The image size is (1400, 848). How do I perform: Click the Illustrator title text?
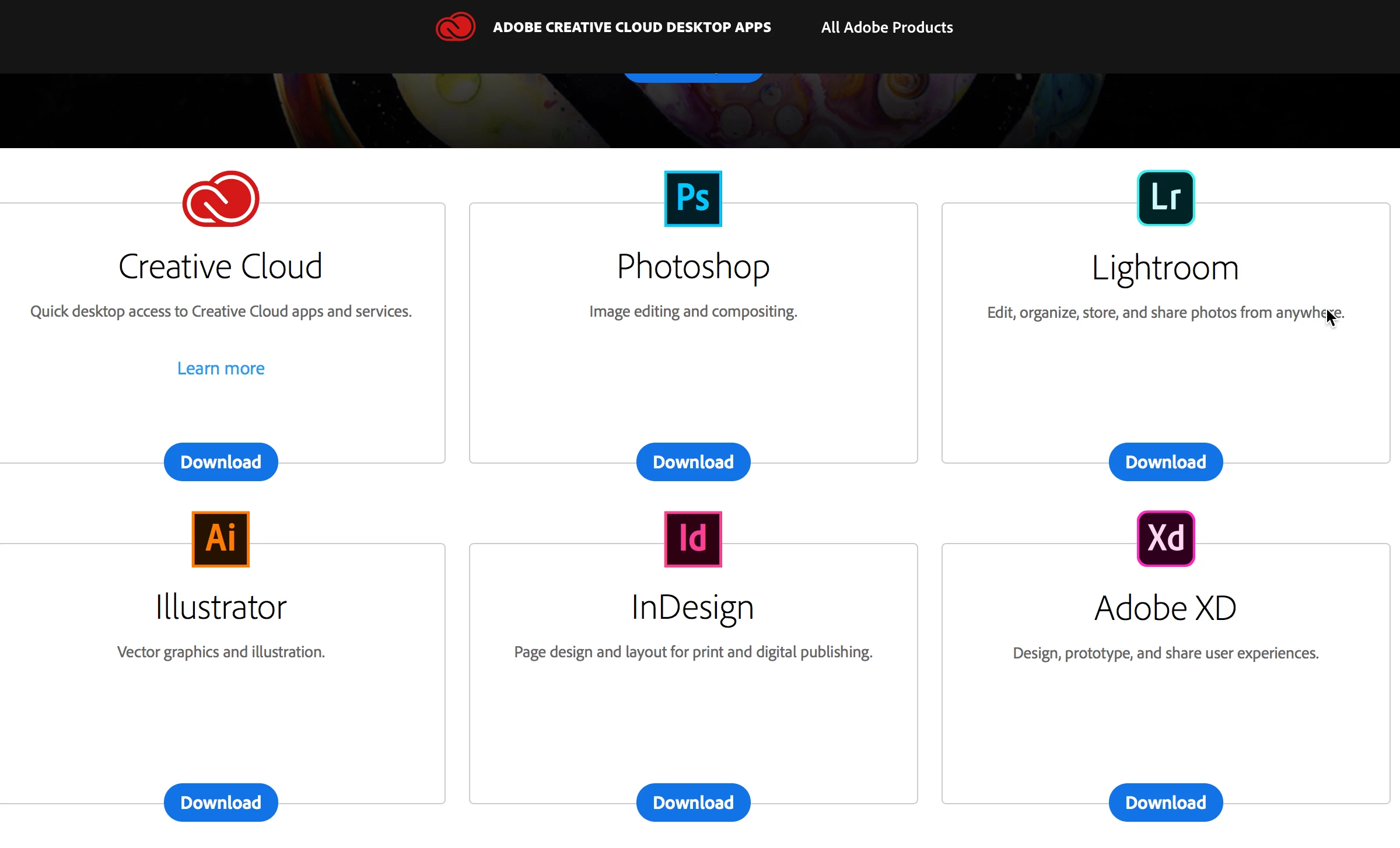[220, 607]
